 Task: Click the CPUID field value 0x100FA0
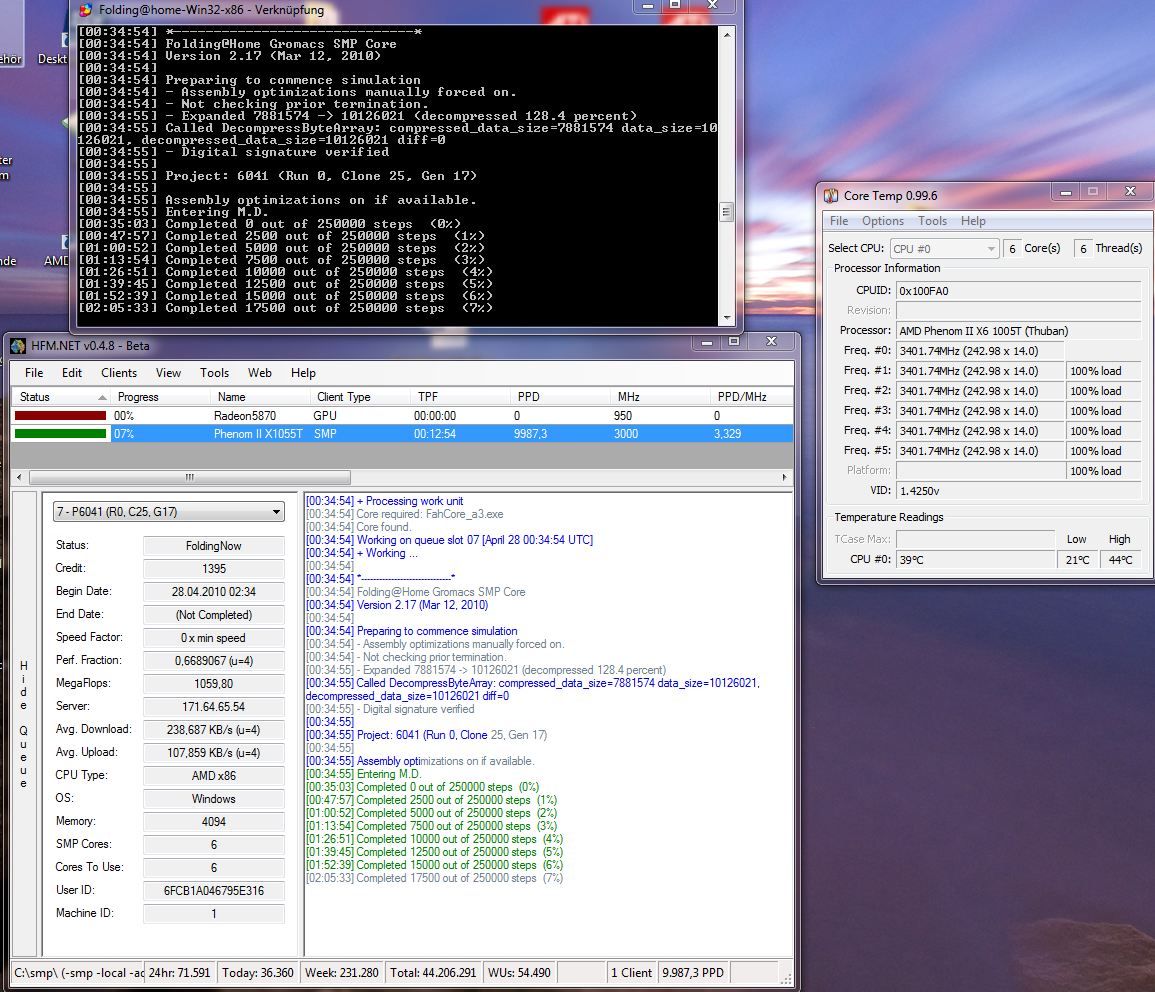coord(1018,291)
